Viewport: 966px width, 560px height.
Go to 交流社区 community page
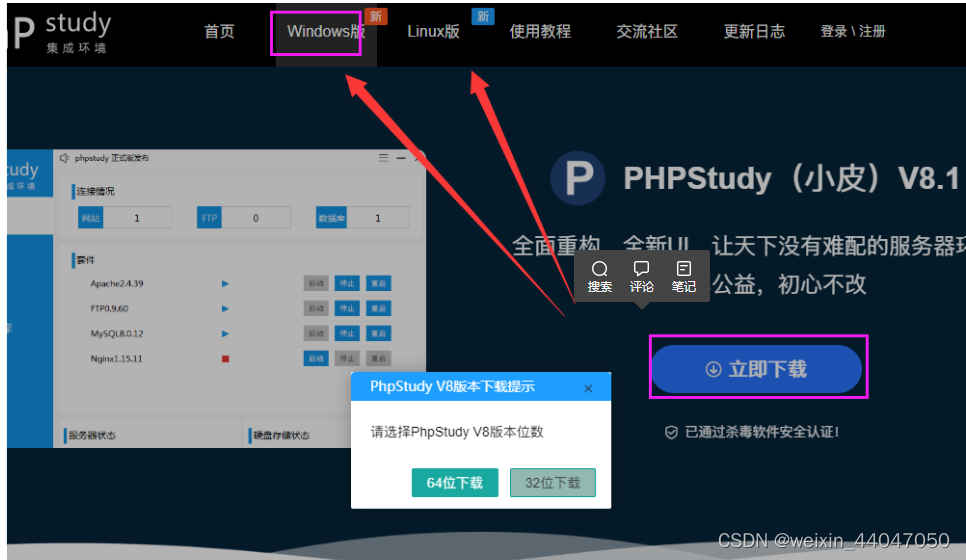pyautogui.click(x=647, y=31)
